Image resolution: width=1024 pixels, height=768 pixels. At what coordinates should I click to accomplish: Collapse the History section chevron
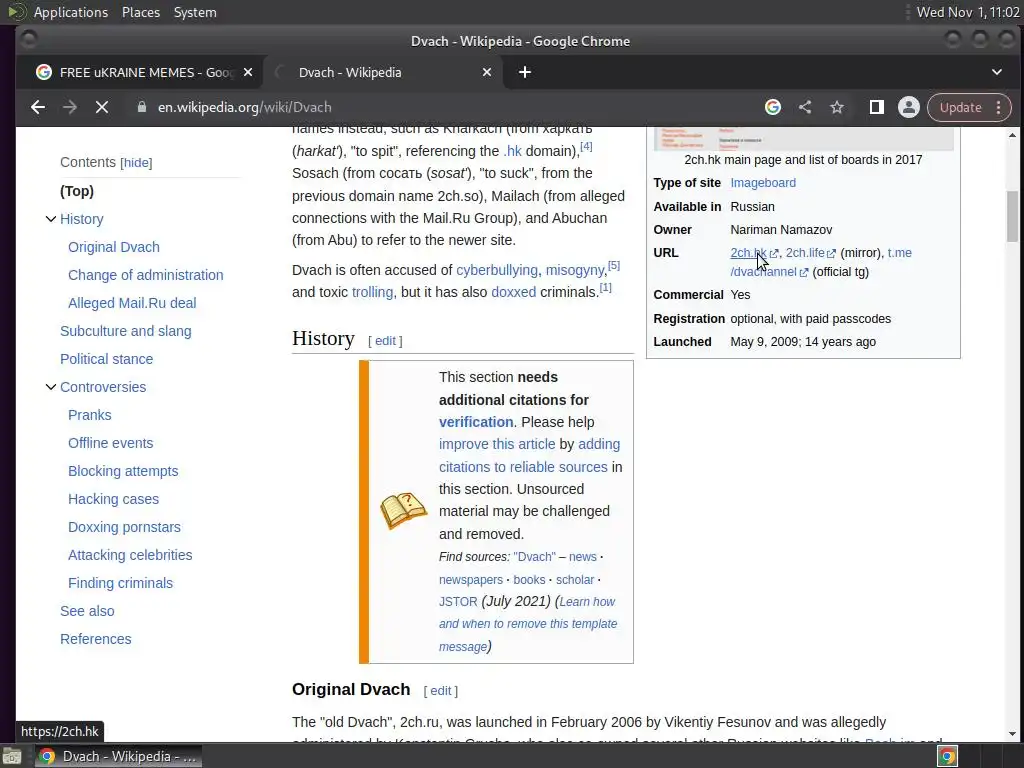click(x=50, y=219)
